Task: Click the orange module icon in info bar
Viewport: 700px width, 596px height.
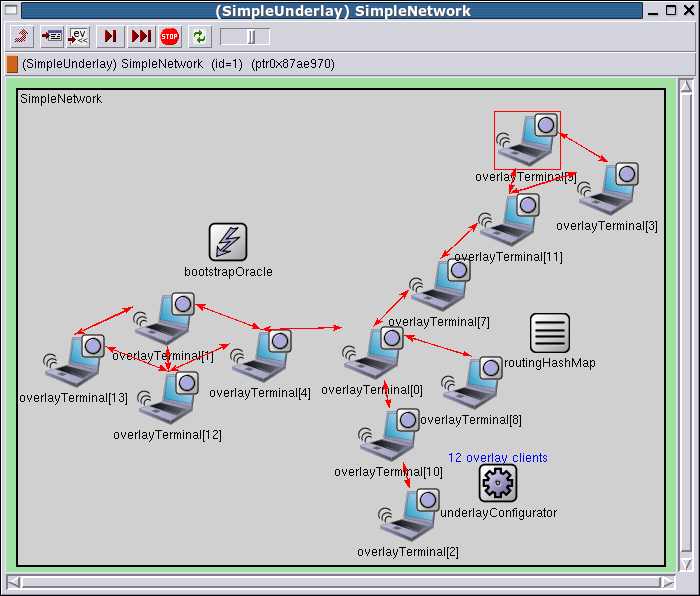Action: pyautogui.click(x=12, y=64)
